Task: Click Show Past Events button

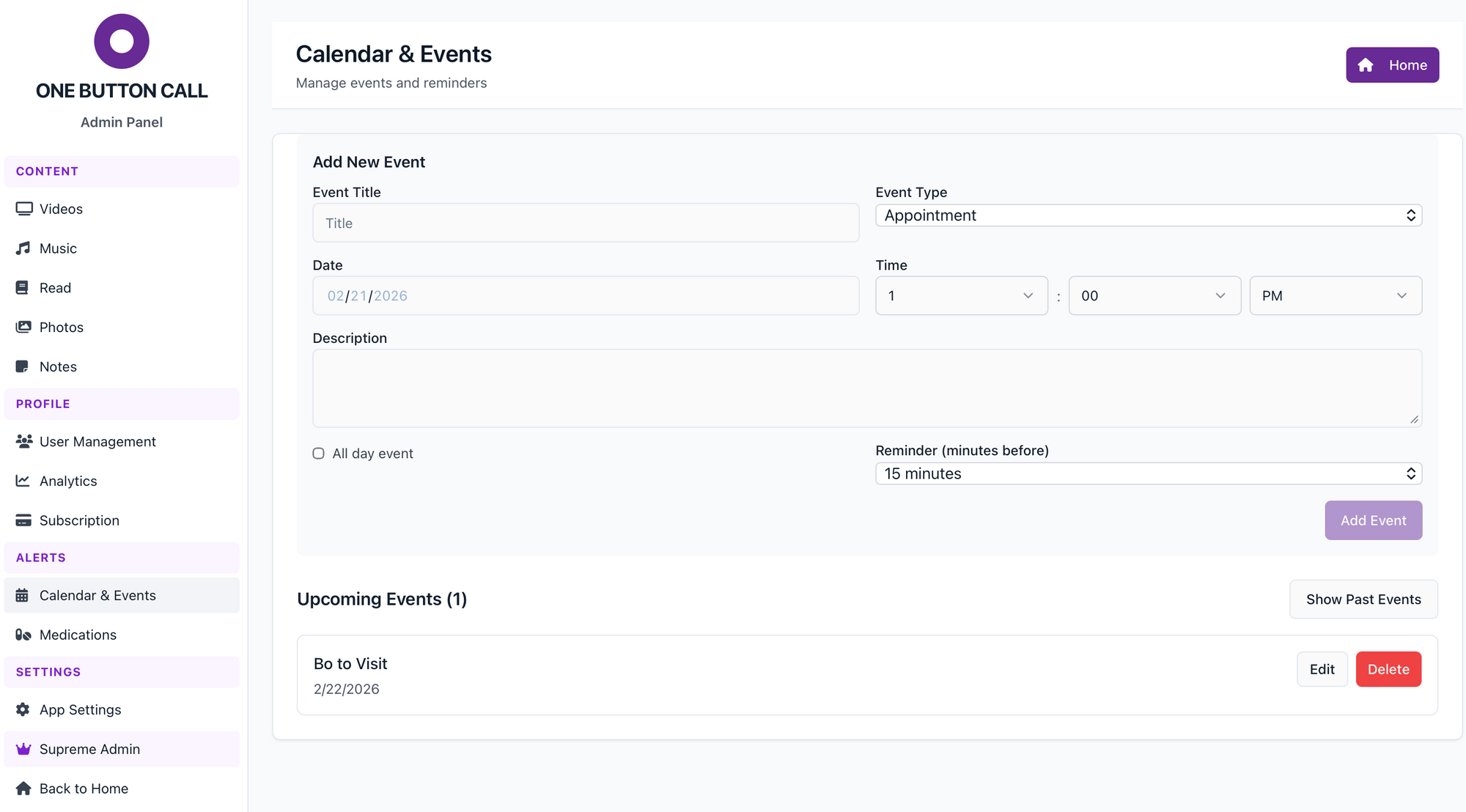Action: [x=1363, y=599]
